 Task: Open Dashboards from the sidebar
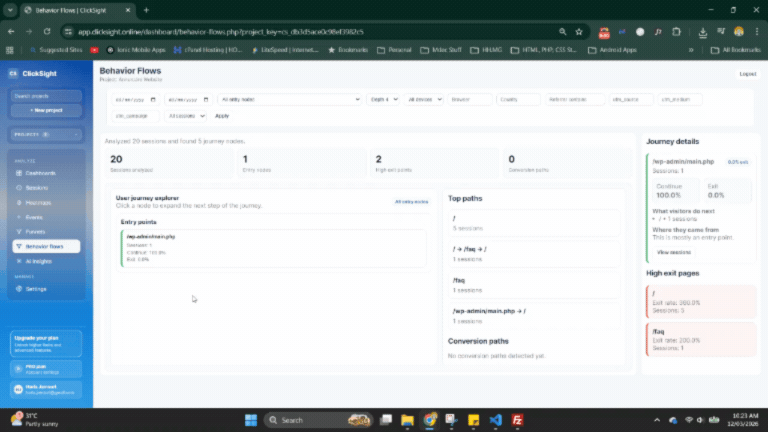(40, 173)
